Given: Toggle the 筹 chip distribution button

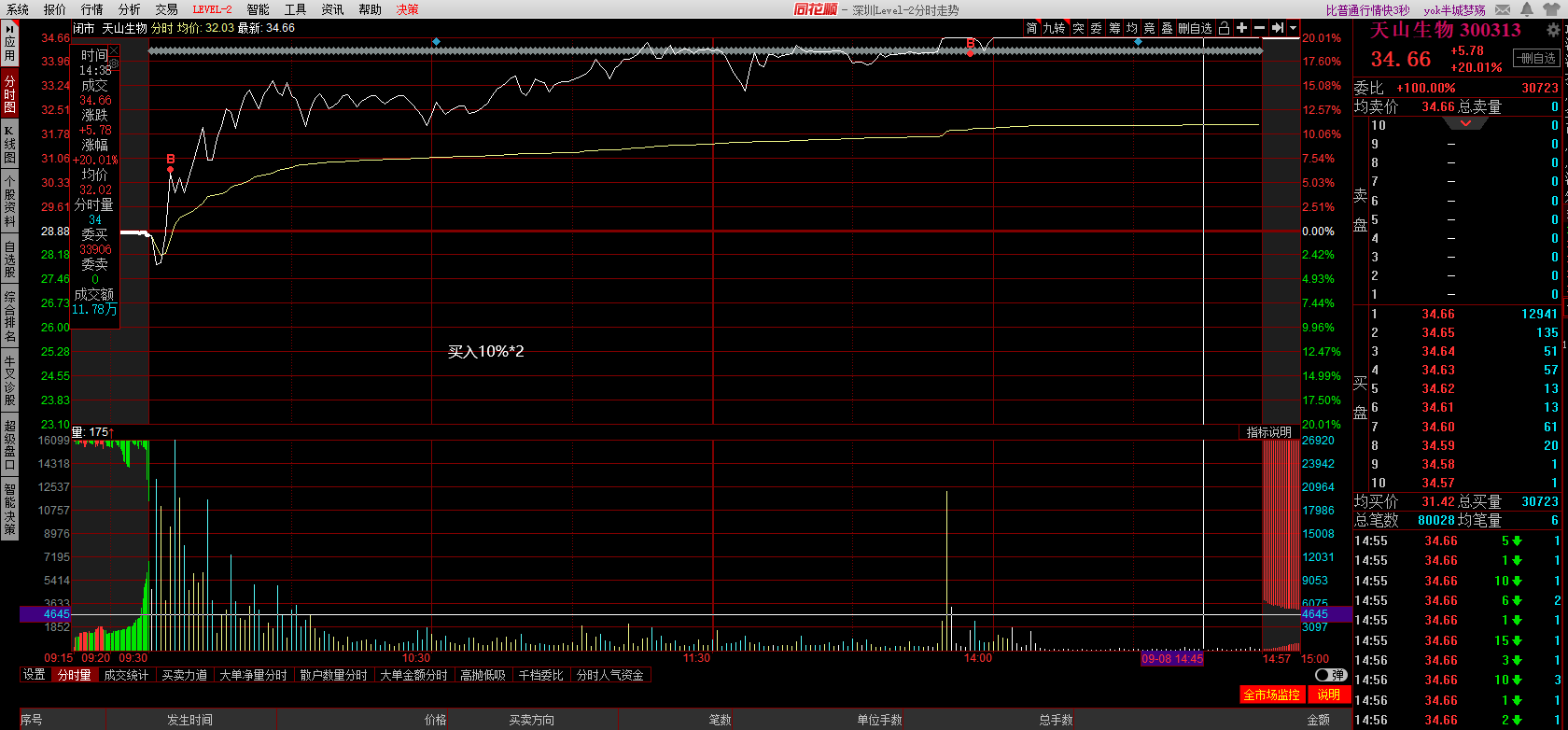Looking at the screenshot, I should pos(1114,28).
